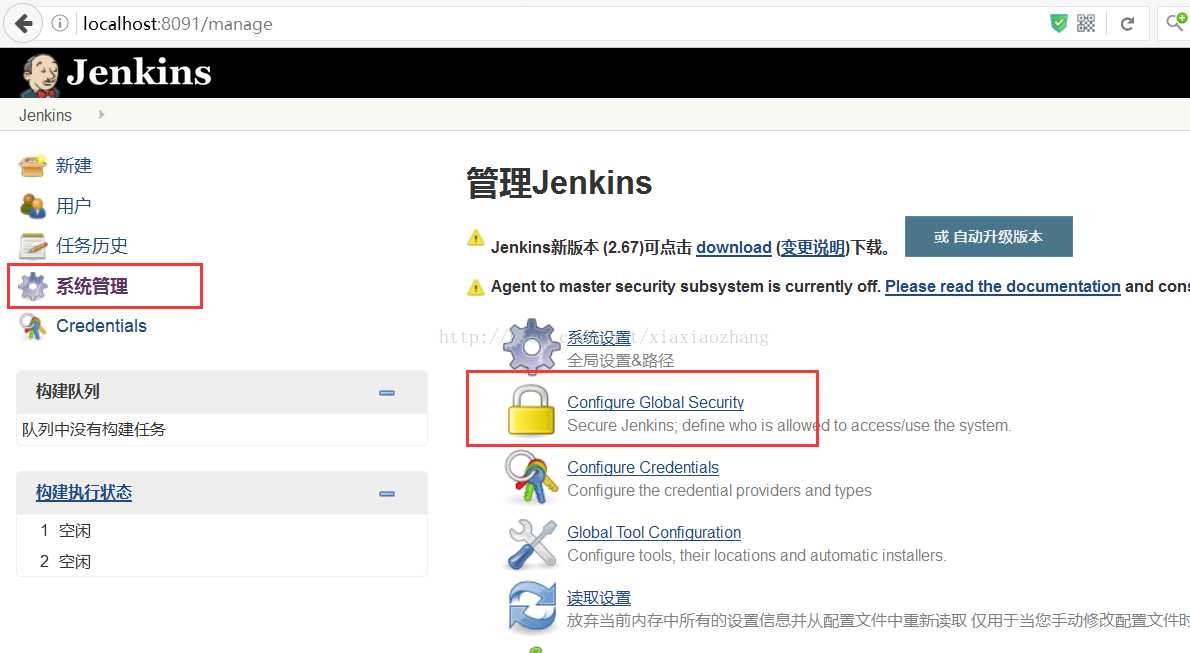Click the Credentials keys icon in sidebar
This screenshot has width=1190, height=653.
[x=32, y=326]
